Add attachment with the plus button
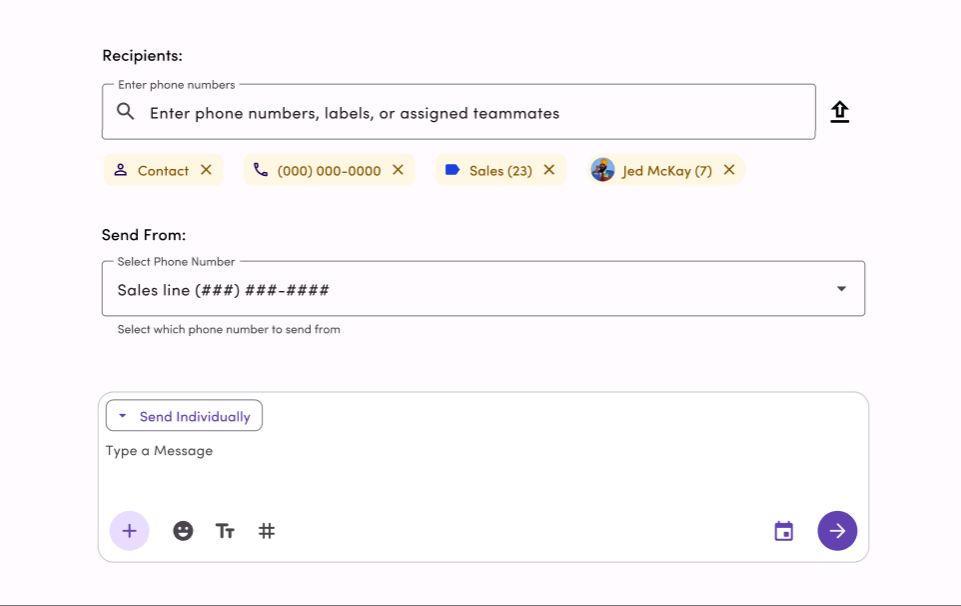Image resolution: width=961 pixels, height=606 pixels. click(x=129, y=531)
